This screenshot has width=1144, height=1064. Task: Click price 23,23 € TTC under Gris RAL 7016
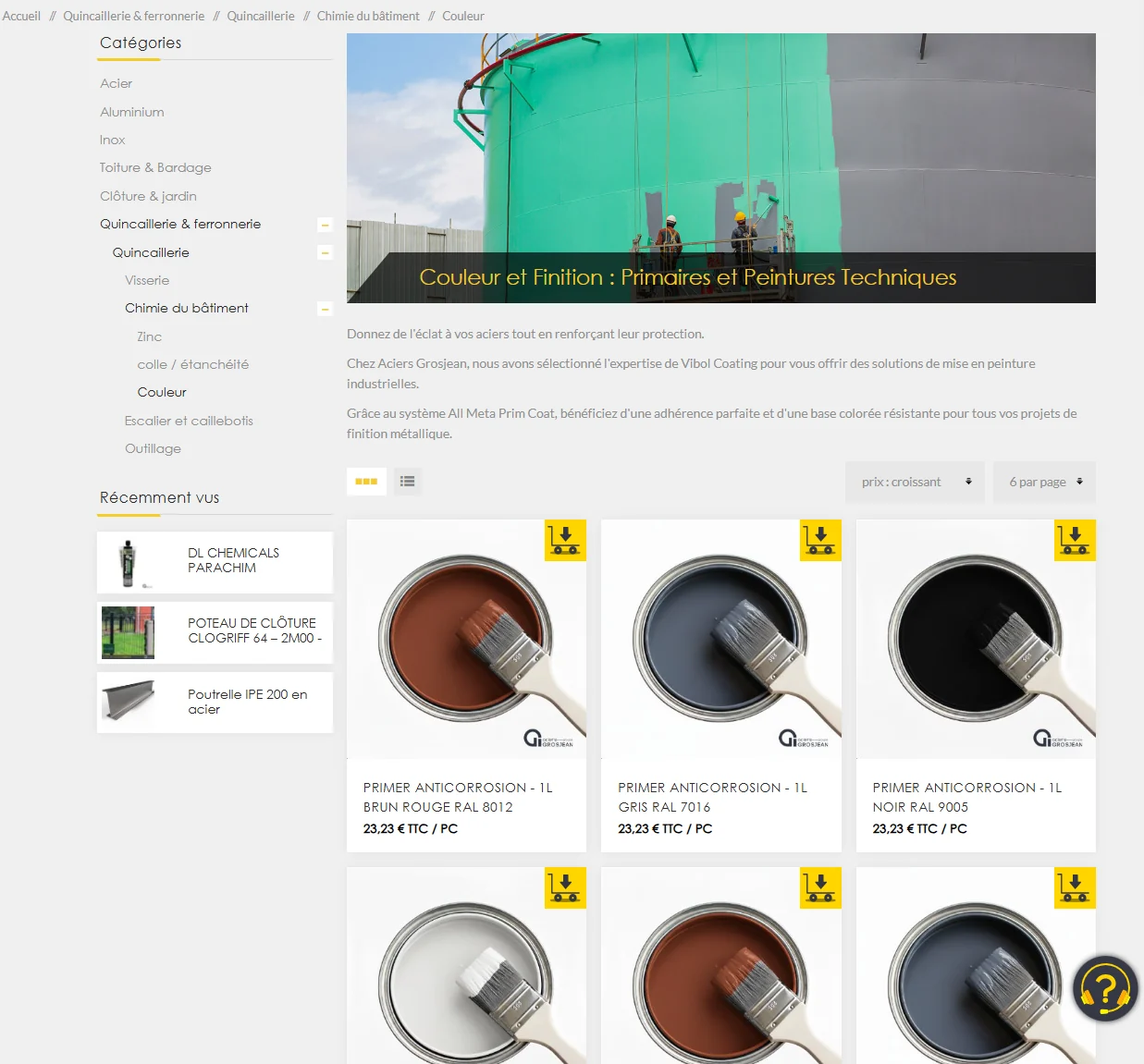[x=665, y=828]
